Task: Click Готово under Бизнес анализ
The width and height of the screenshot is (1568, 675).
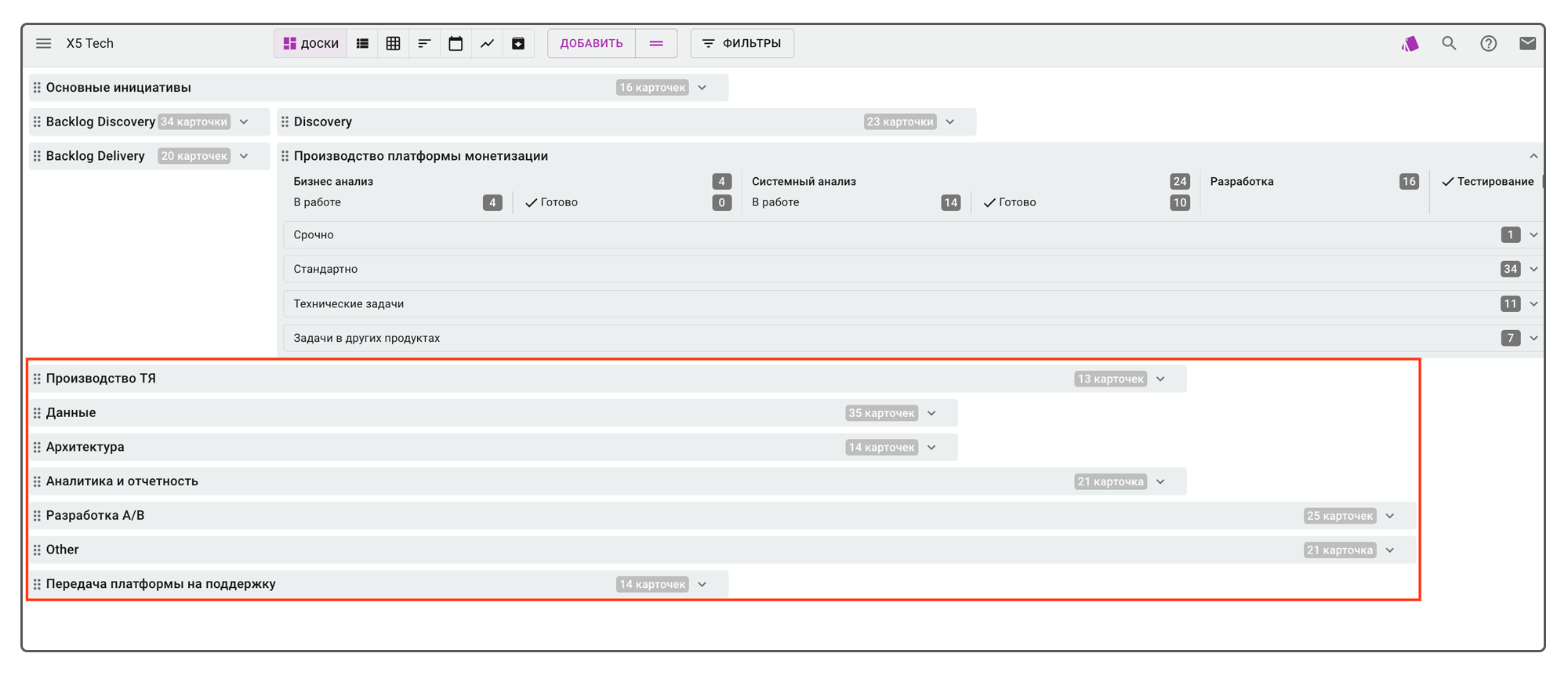Action: [558, 203]
